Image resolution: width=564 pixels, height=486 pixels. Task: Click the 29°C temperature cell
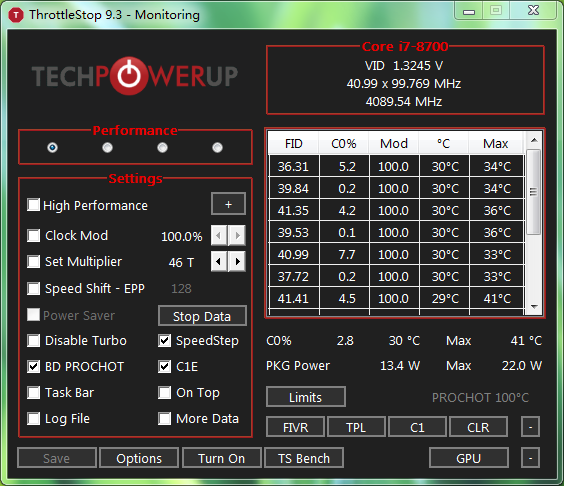[x=445, y=298]
